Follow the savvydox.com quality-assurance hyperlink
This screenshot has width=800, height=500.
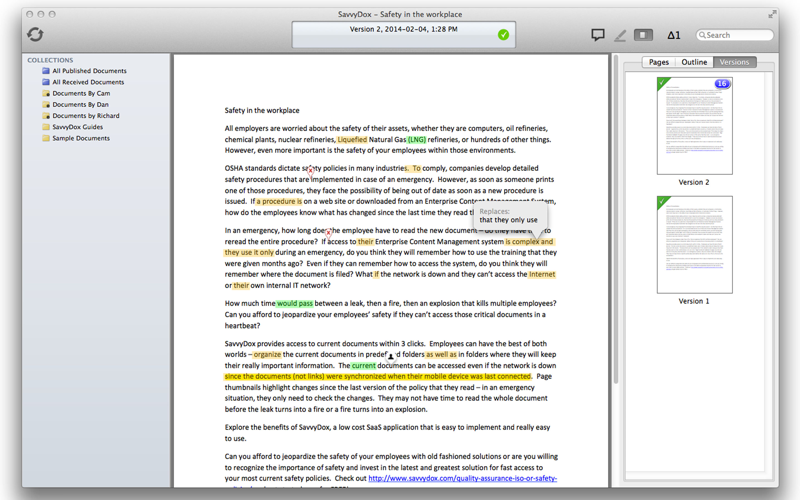click(x=462, y=478)
